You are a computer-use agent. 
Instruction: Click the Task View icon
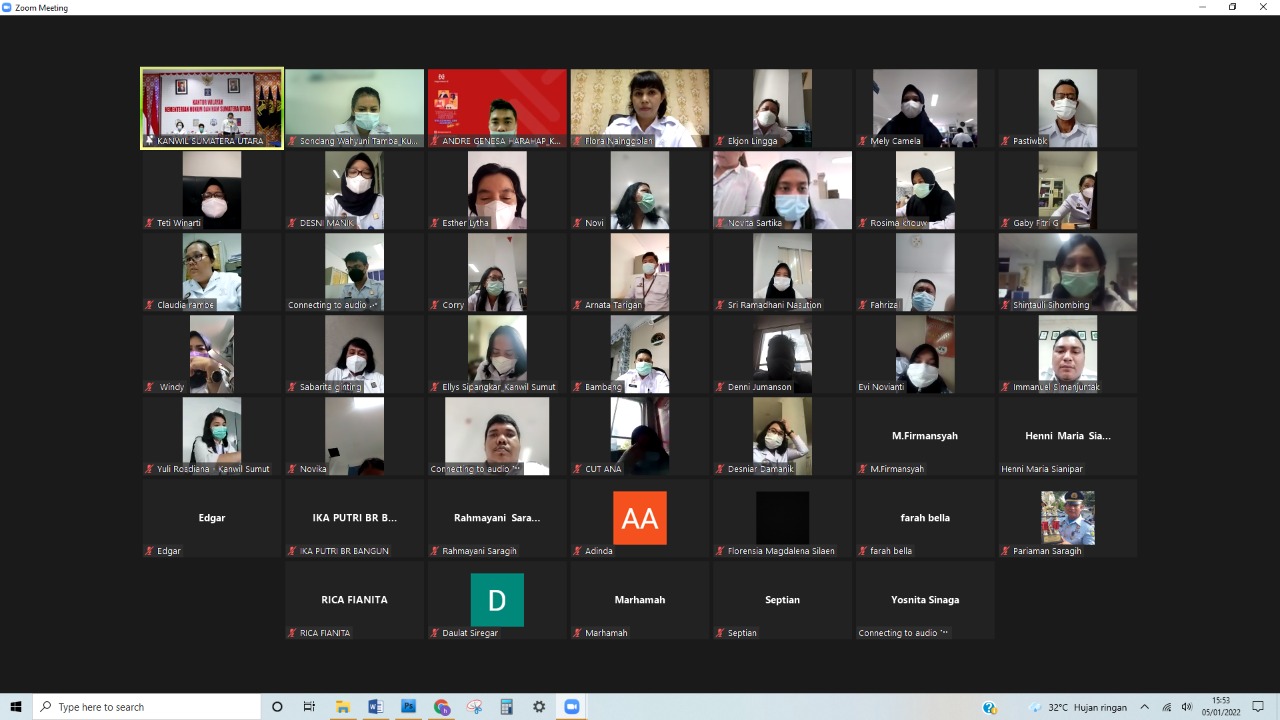coord(310,707)
